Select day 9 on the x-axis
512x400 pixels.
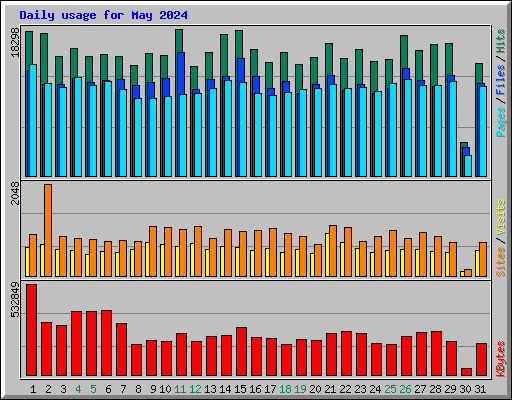[x=153, y=389]
